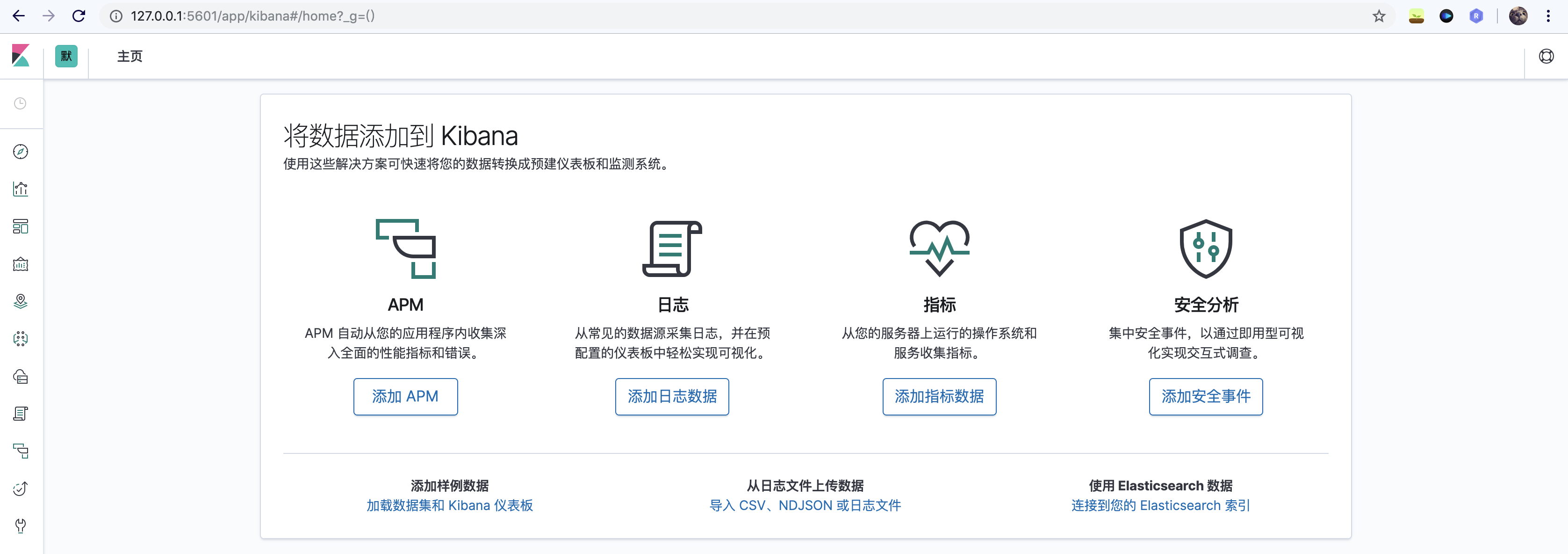Open the browser three-dot menu
The width and height of the screenshot is (1568, 554).
coord(1548,16)
